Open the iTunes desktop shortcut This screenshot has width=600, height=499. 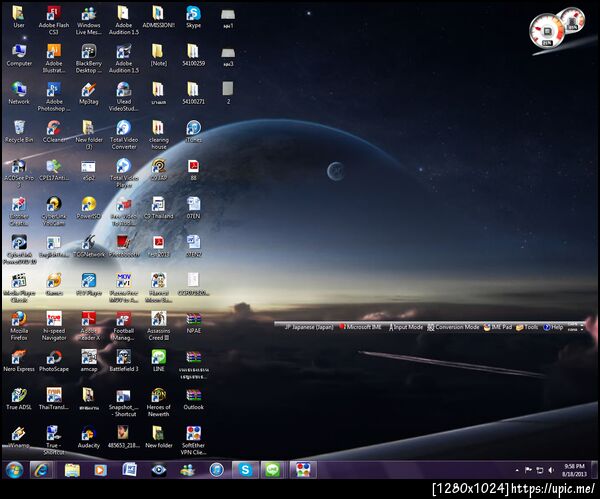tap(193, 131)
